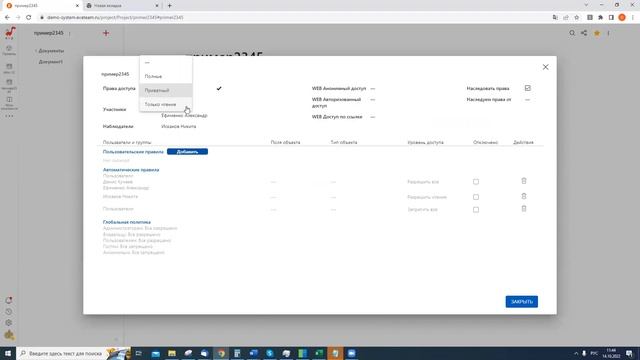Choose 'Полные' in the access dropdown list
The width and height of the screenshot is (640, 360).
tap(166, 76)
